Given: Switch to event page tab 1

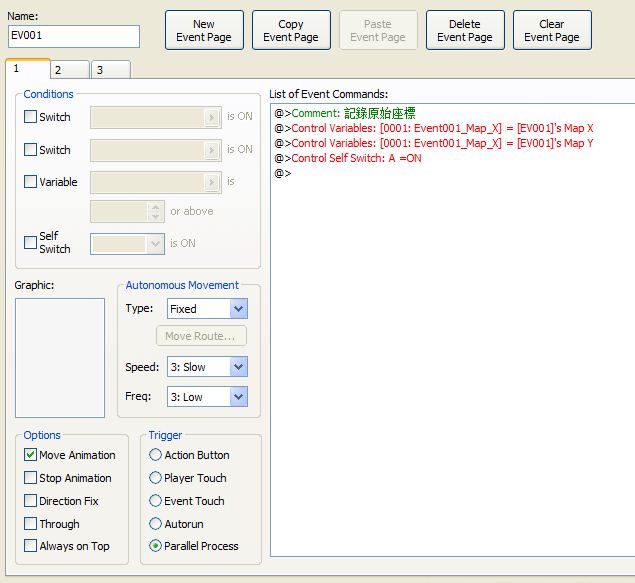Looking at the screenshot, I should point(28,68).
